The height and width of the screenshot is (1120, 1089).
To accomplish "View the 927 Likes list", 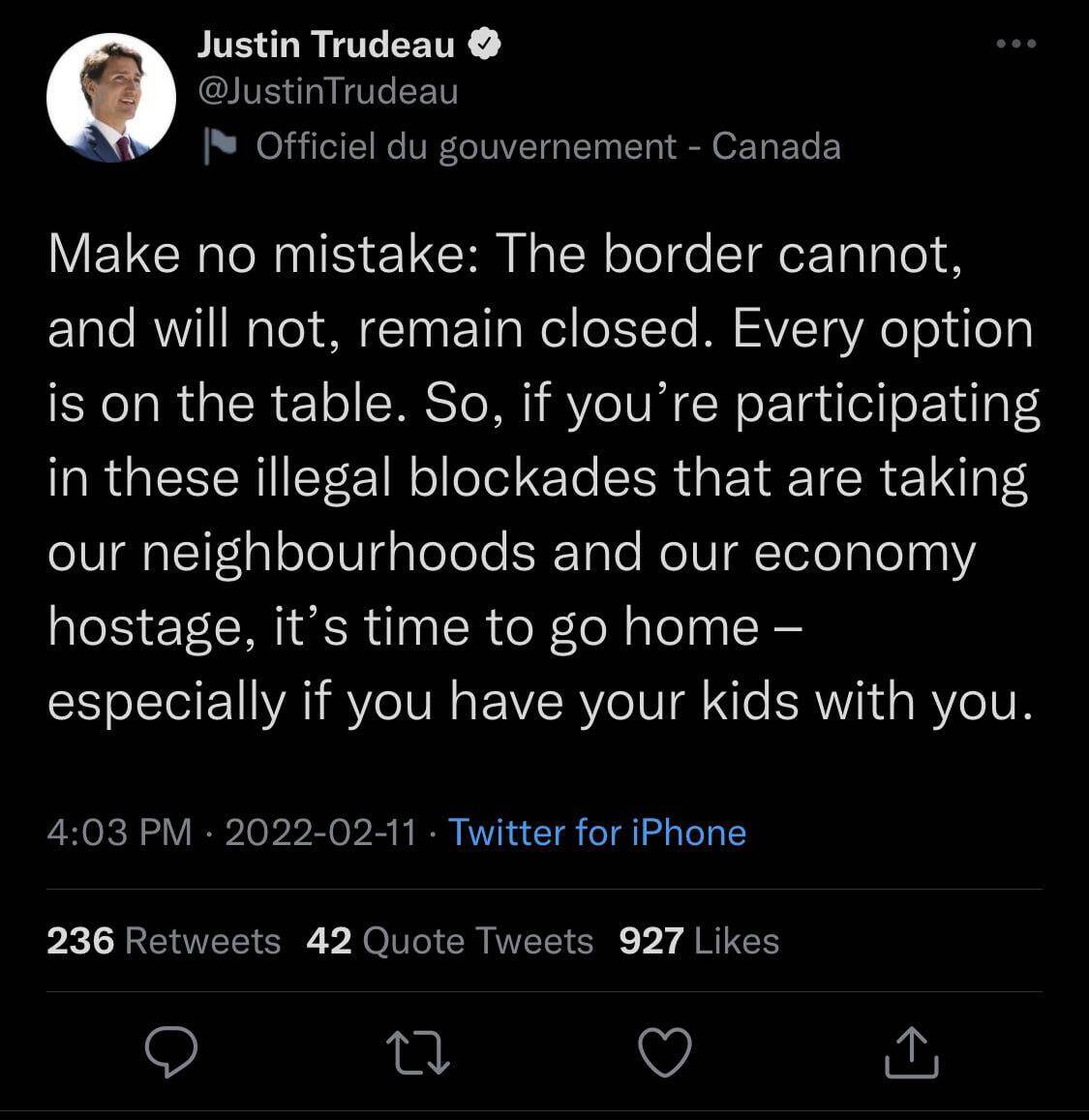I will click(699, 941).
